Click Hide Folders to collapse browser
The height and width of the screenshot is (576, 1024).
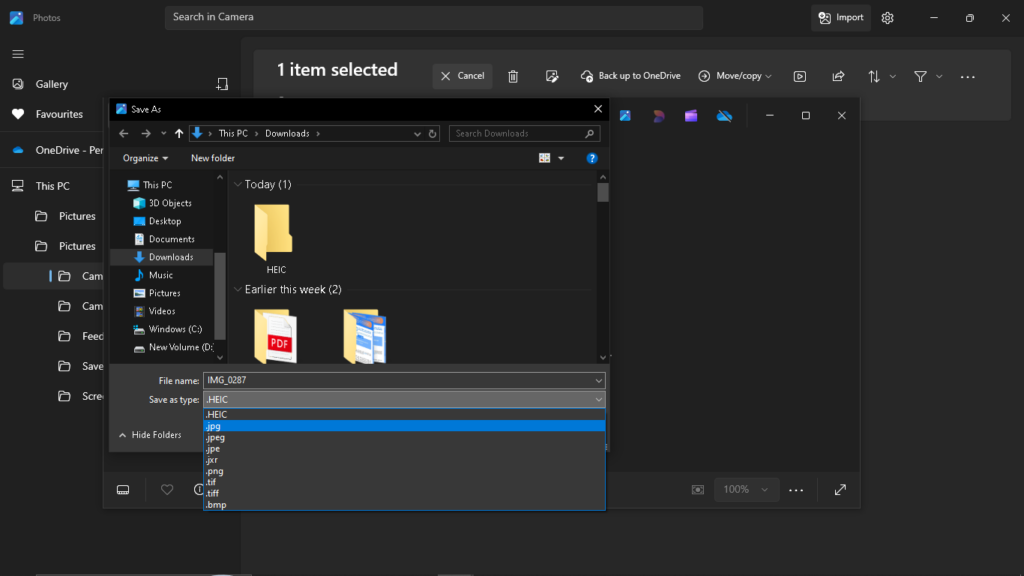(150, 435)
